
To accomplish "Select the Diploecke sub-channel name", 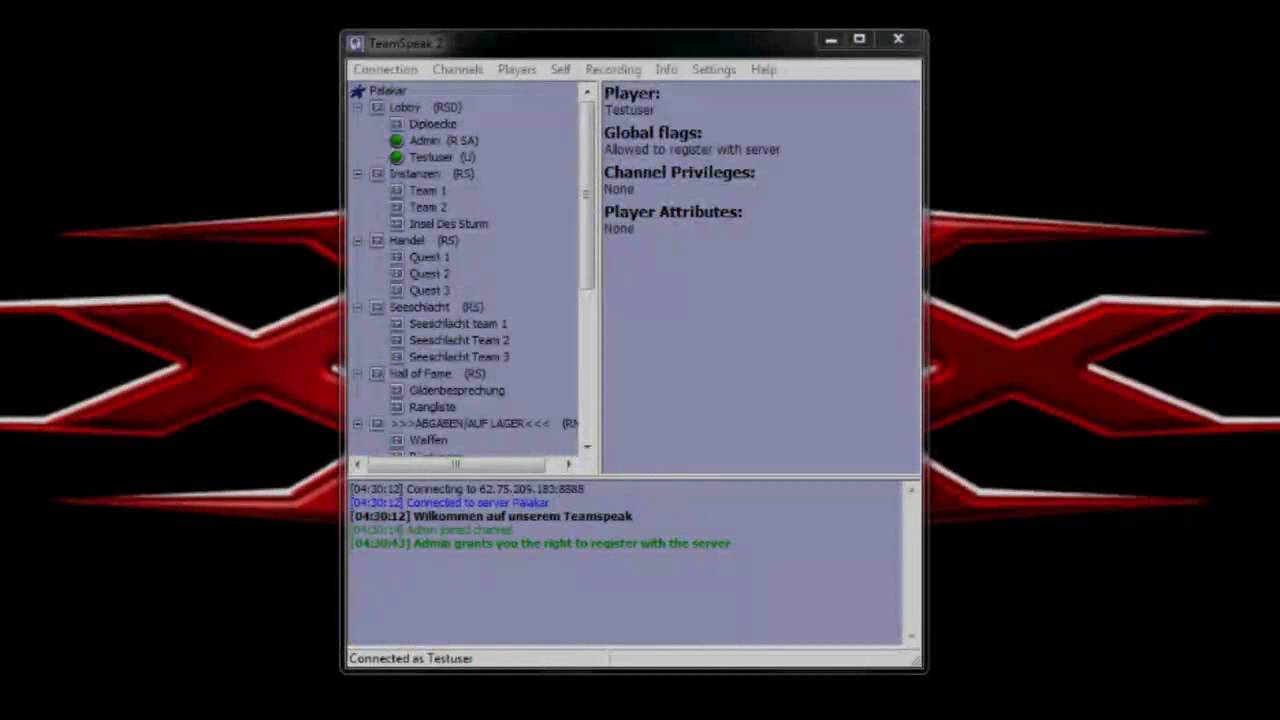I will point(433,124).
